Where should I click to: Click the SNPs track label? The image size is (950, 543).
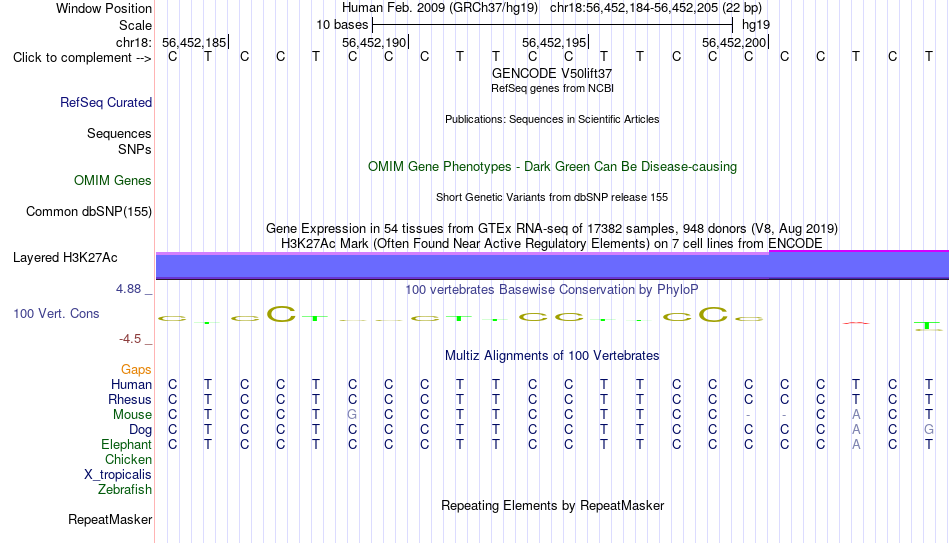coord(135,149)
